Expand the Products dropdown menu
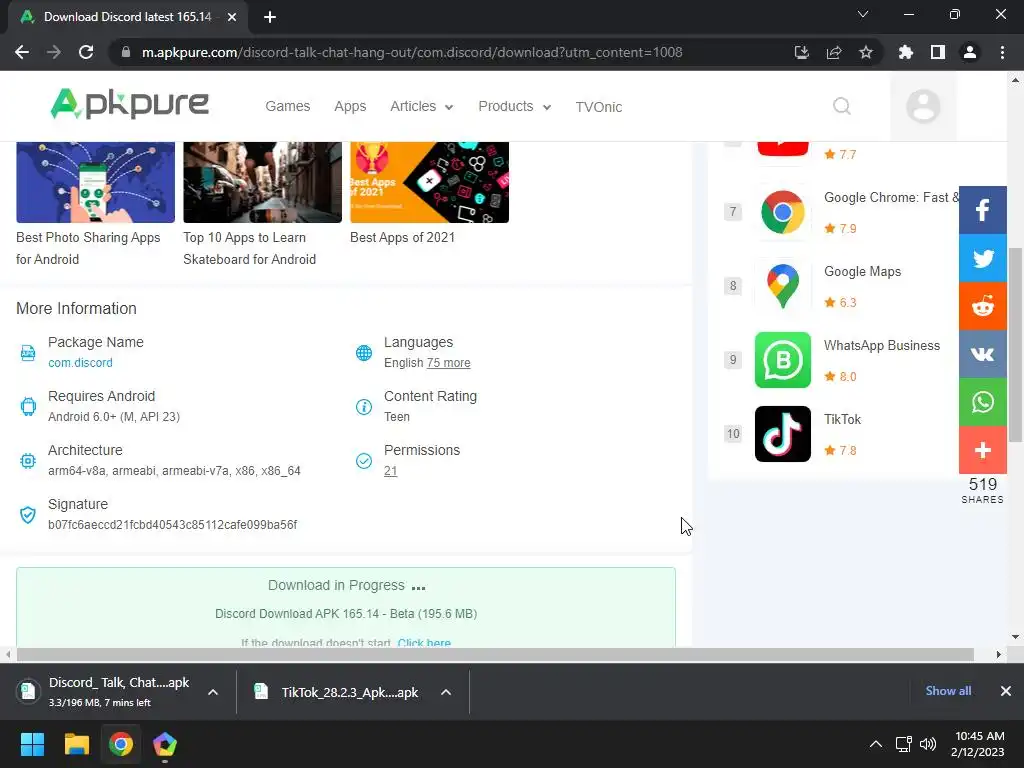 (x=515, y=106)
